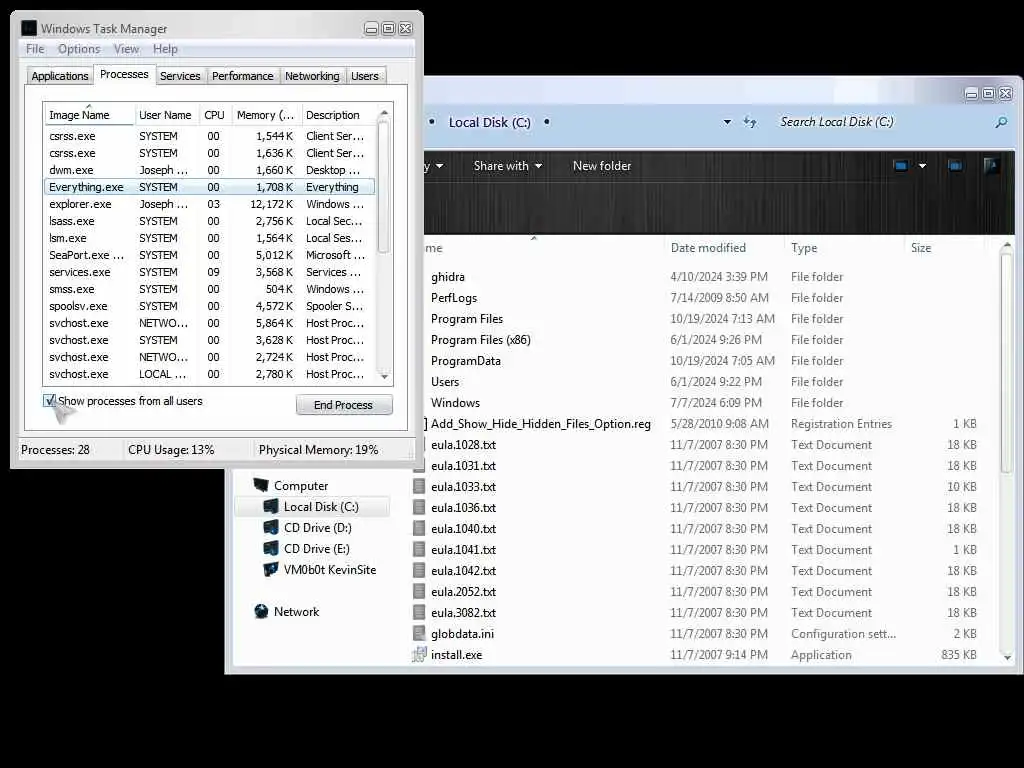Image resolution: width=1024 pixels, height=768 pixels.
Task: Select the SeaPort.exe process row
Action: (x=209, y=255)
